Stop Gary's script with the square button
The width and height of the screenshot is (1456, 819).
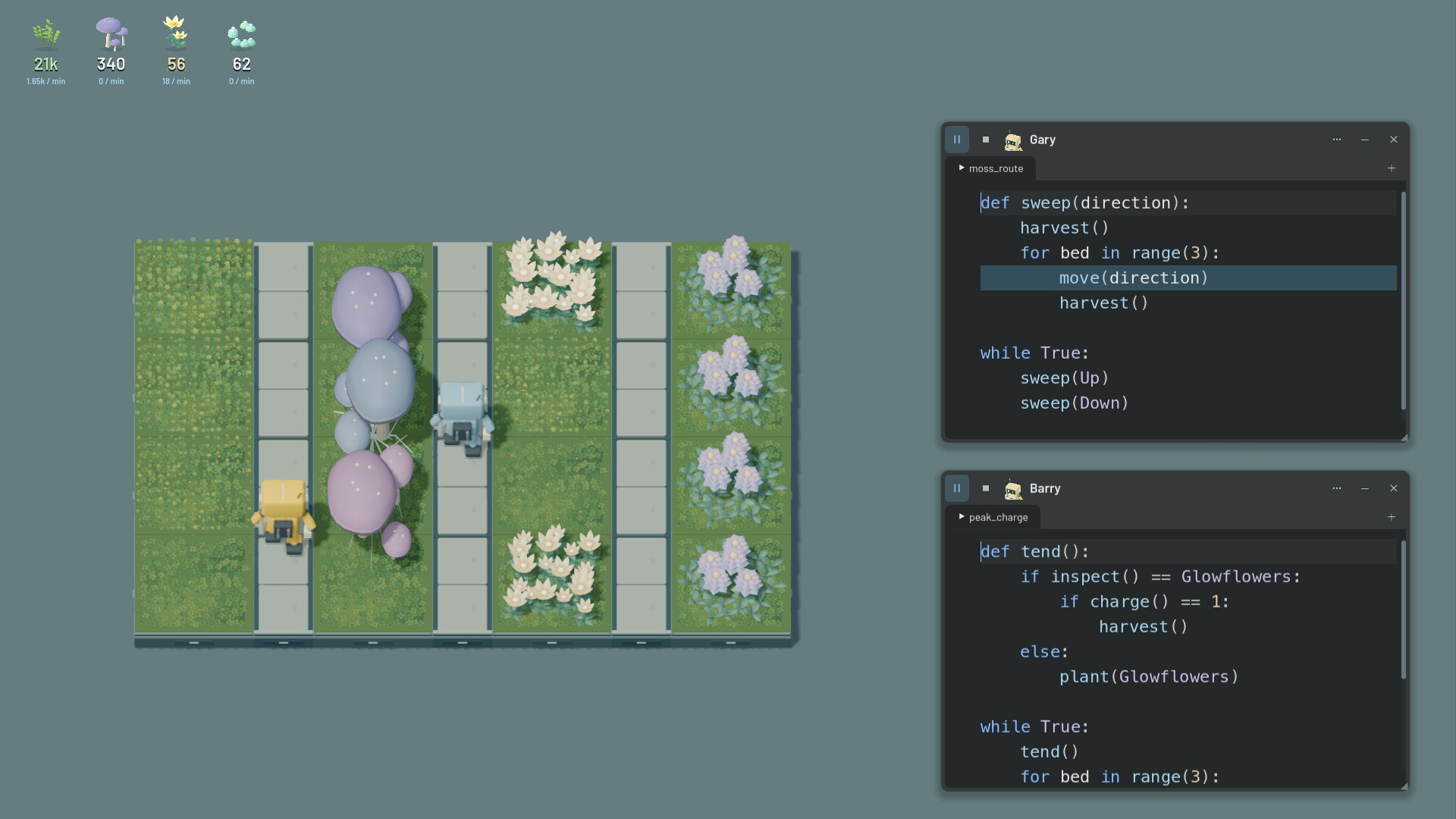pyautogui.click(x=986, y=140)
